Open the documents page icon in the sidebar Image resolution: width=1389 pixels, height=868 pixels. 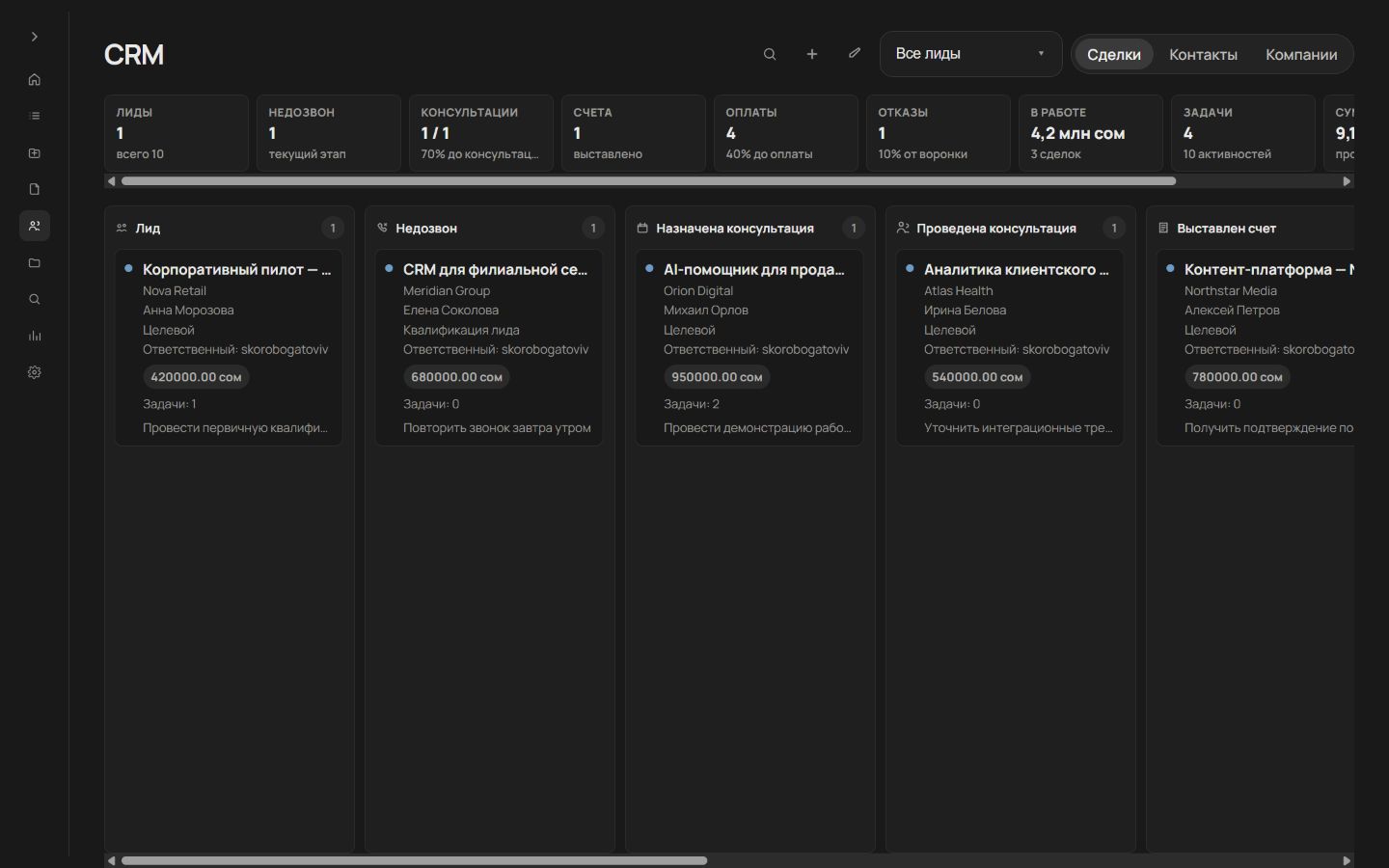point(35,189)
